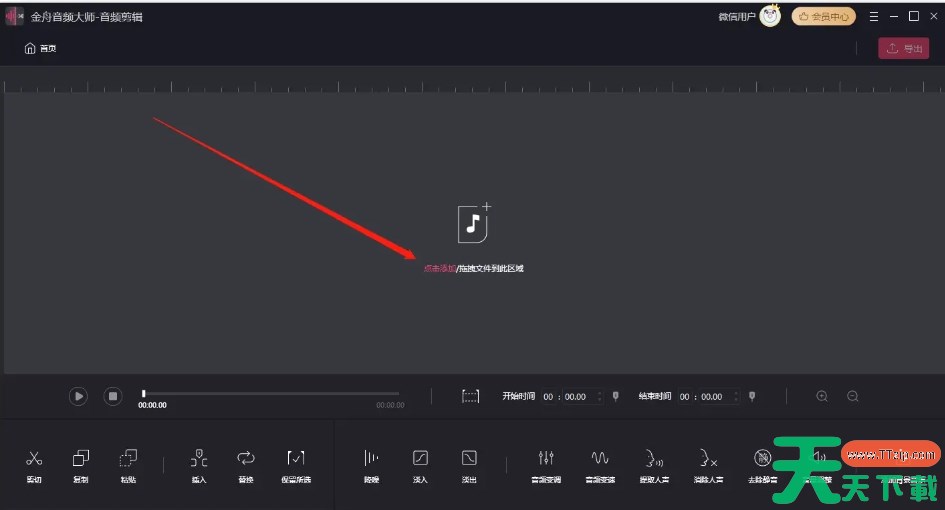This screenshot has width=945, height=510.
Task: Click the app logo in title bar
Action: [x=14, y=16]
